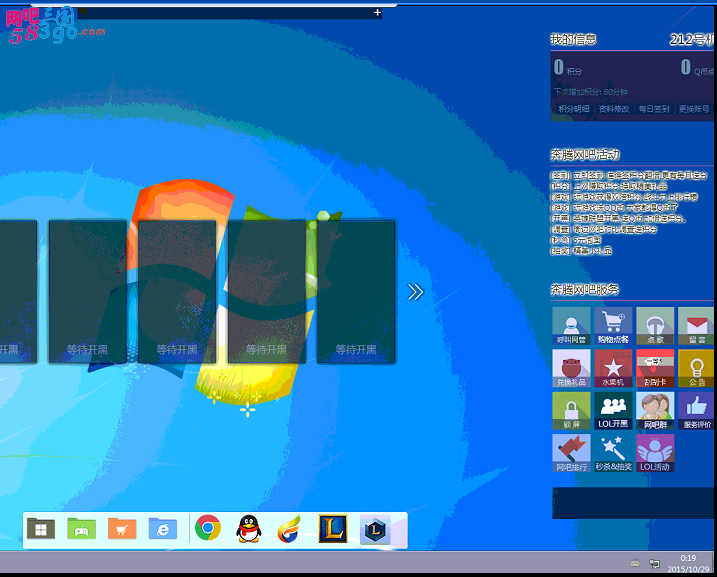Open the 购物点餐 shopping cart tile
The height and width of the screenshot is (577, 717).
click(613, 326)
